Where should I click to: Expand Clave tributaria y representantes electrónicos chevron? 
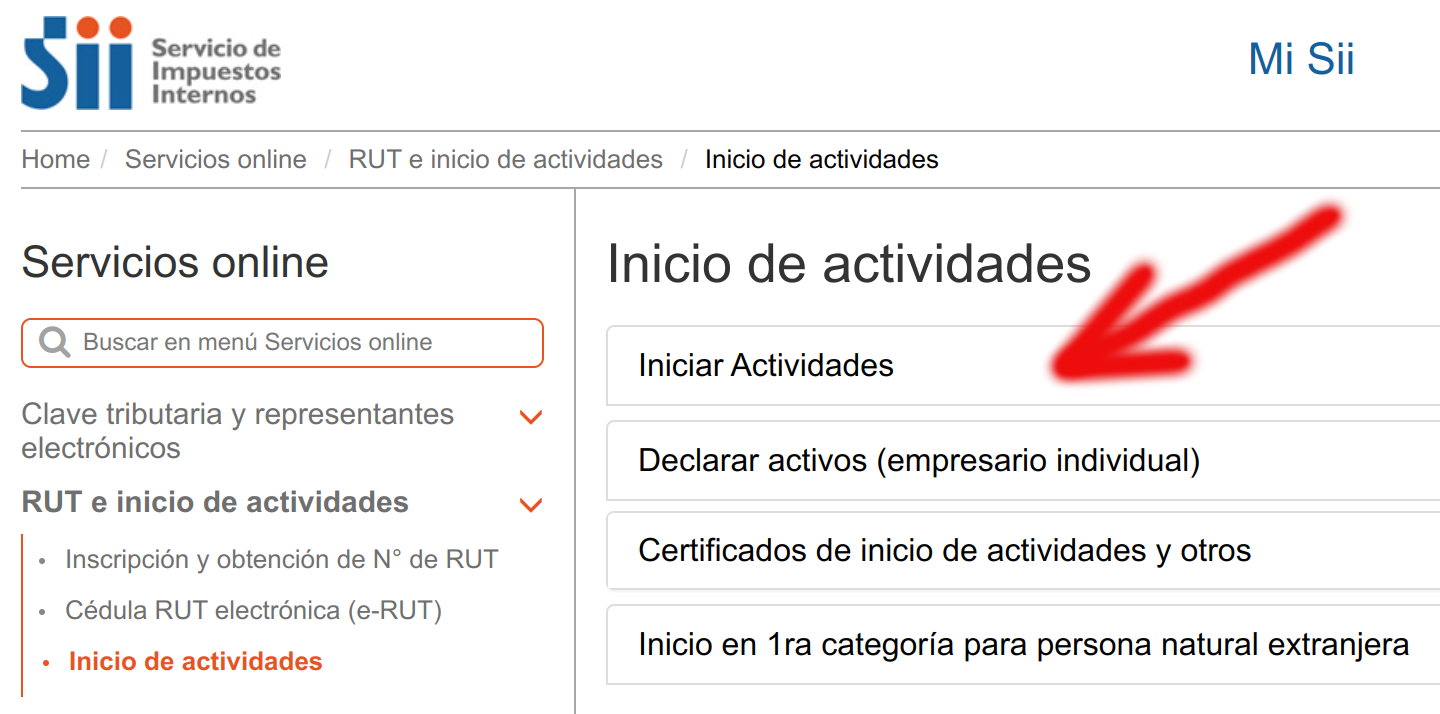tap(531, 417)
